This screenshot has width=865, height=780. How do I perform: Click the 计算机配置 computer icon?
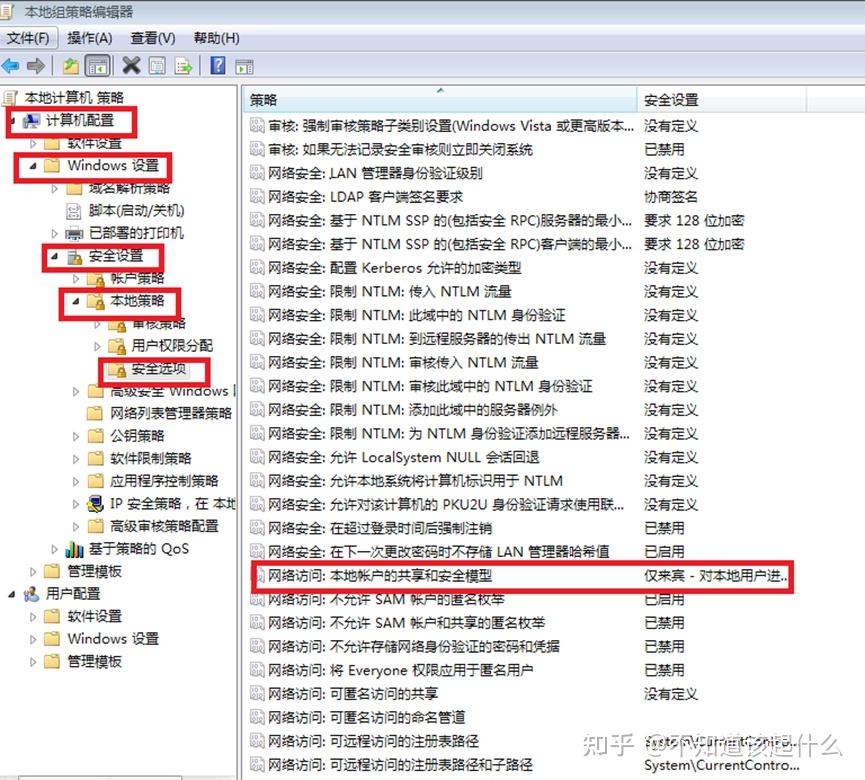pos(31,121)
